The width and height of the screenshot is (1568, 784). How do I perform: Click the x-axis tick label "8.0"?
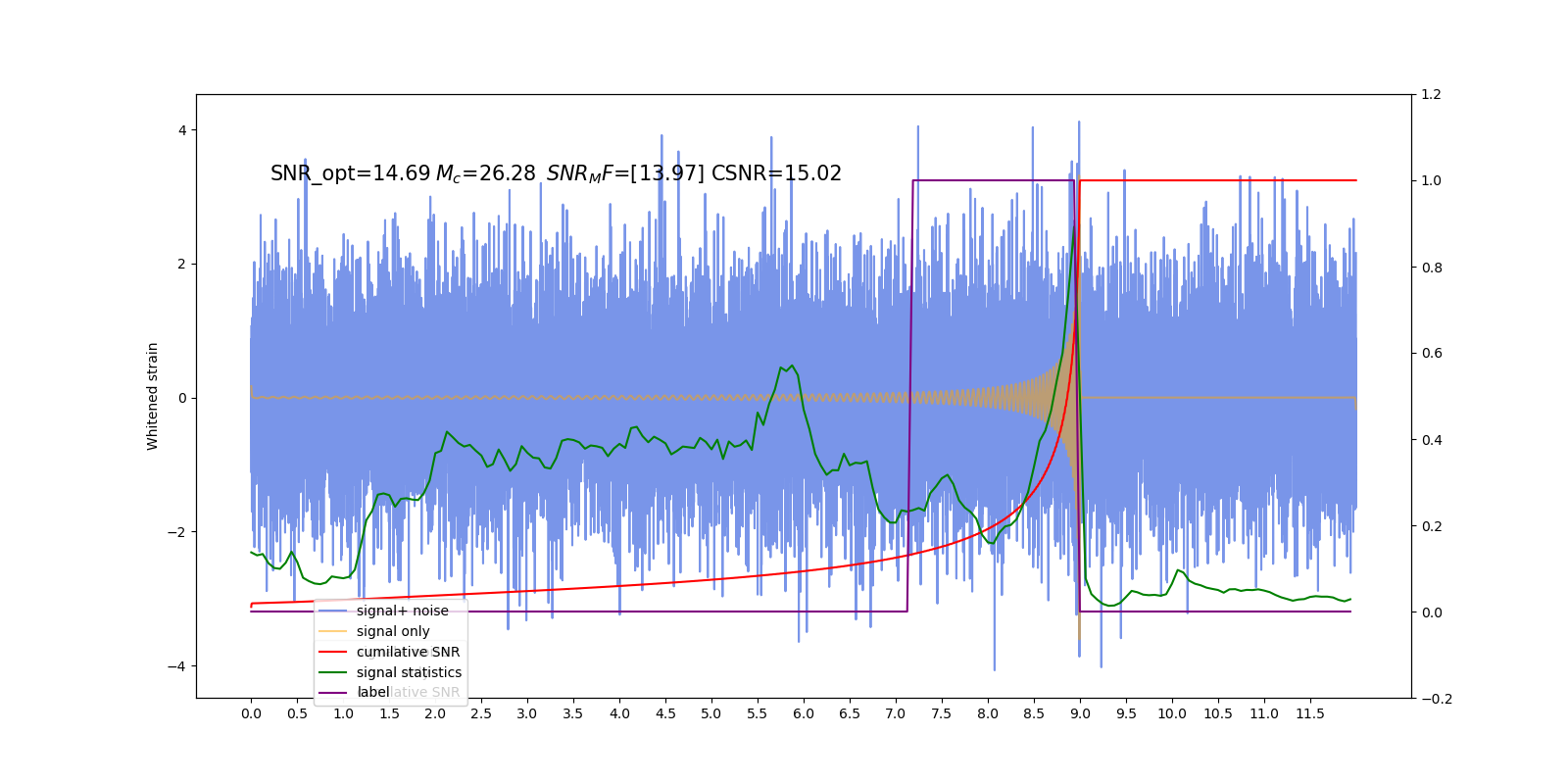pyautogui.click(x=988, y=713)
